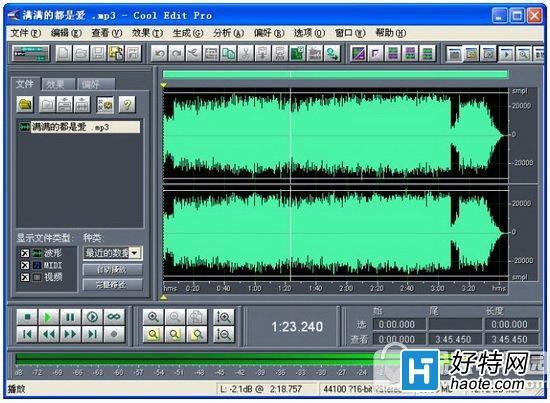550x403 pixels.
Task: Open the 效果 effects menu
Action: [147, 33]
